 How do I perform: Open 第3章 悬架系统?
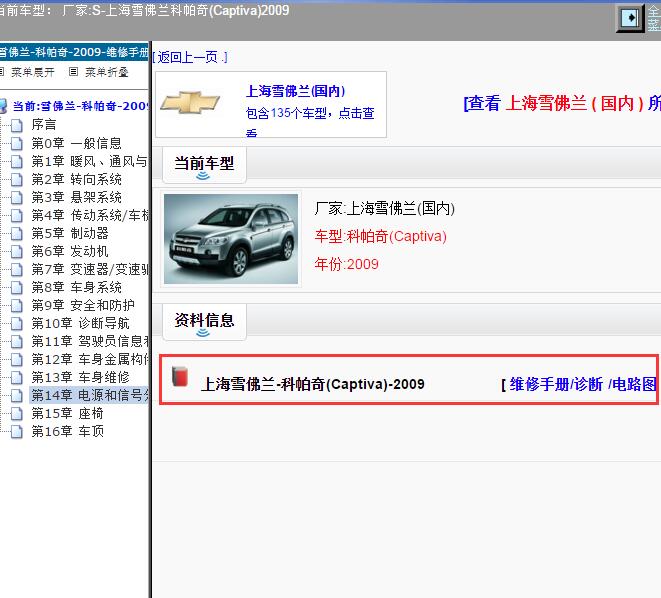(x=76, y=197)
